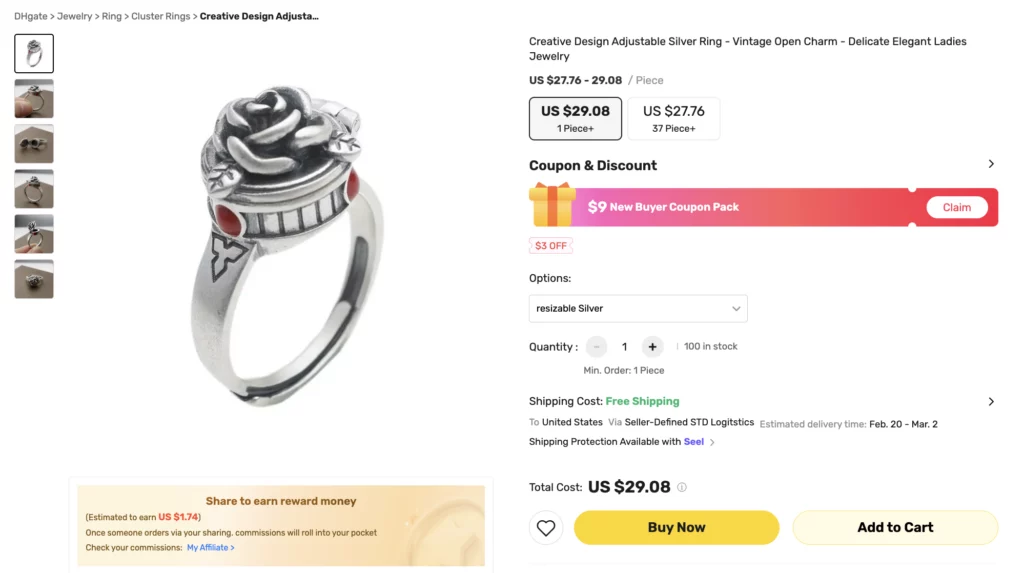Decrease quantity with the minus button
Image resolution: width=1024 pixels, height=573 pixels.
coord(597,347)
